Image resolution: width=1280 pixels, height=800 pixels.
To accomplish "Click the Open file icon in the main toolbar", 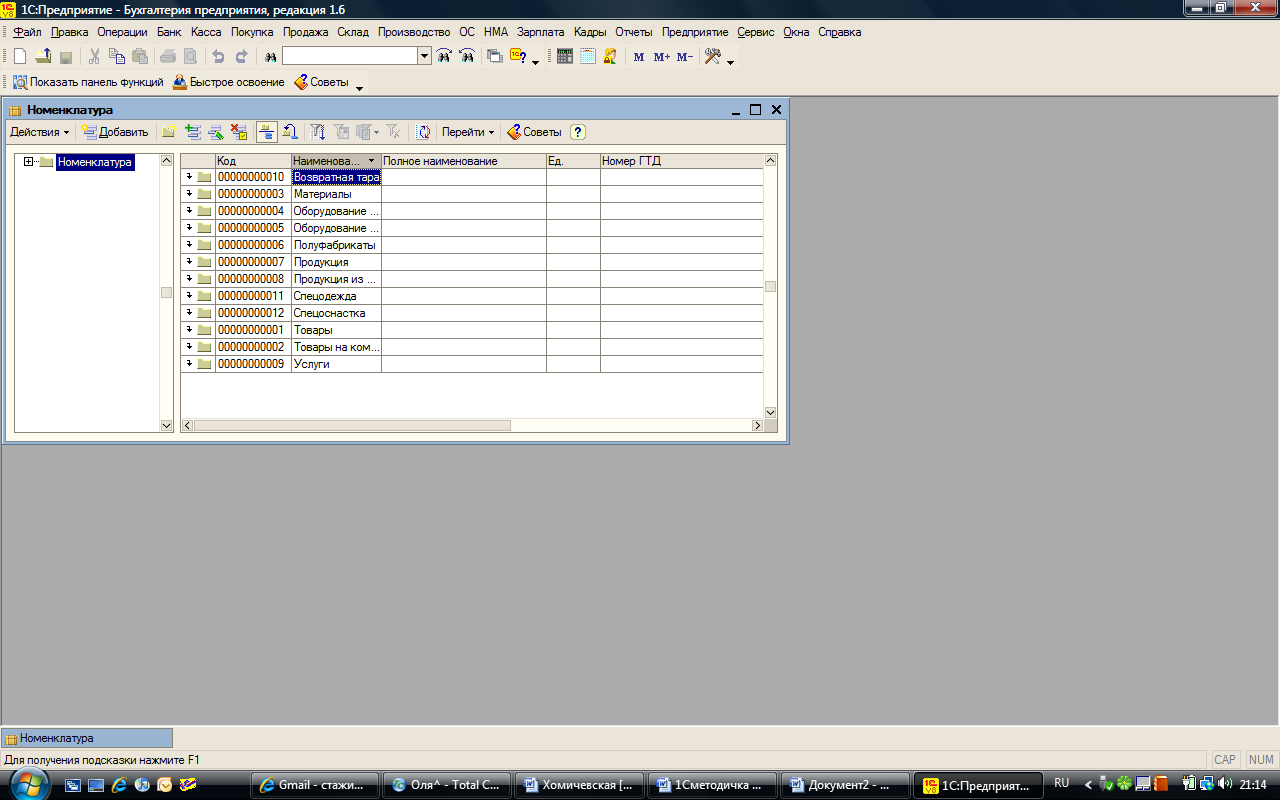I will [43, 56].
